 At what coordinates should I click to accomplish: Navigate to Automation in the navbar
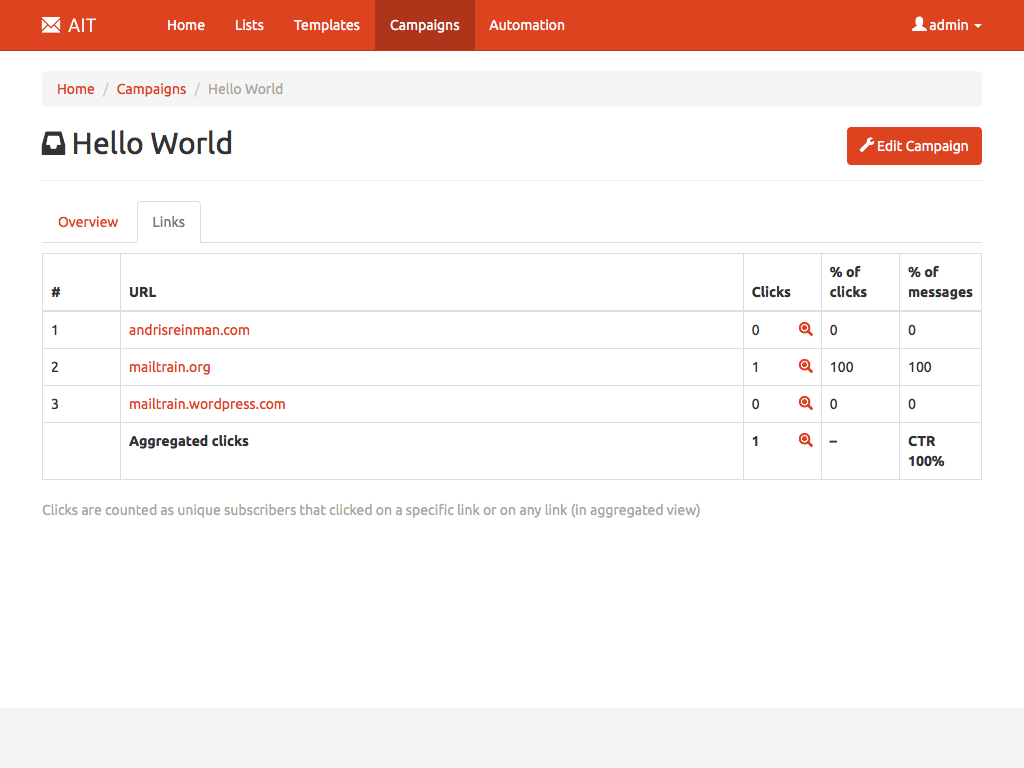tap(527, 25)
